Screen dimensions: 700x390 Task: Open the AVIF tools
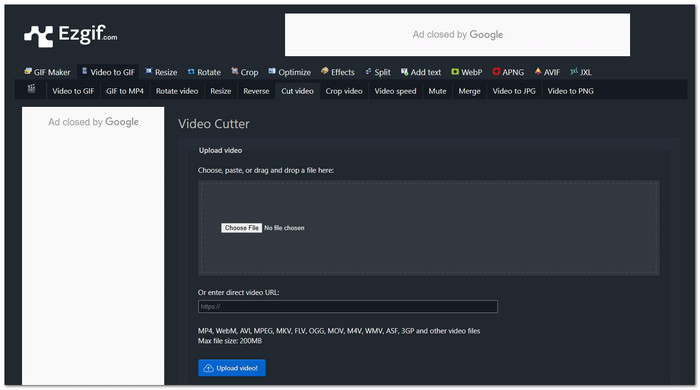(x=547, y=72)
